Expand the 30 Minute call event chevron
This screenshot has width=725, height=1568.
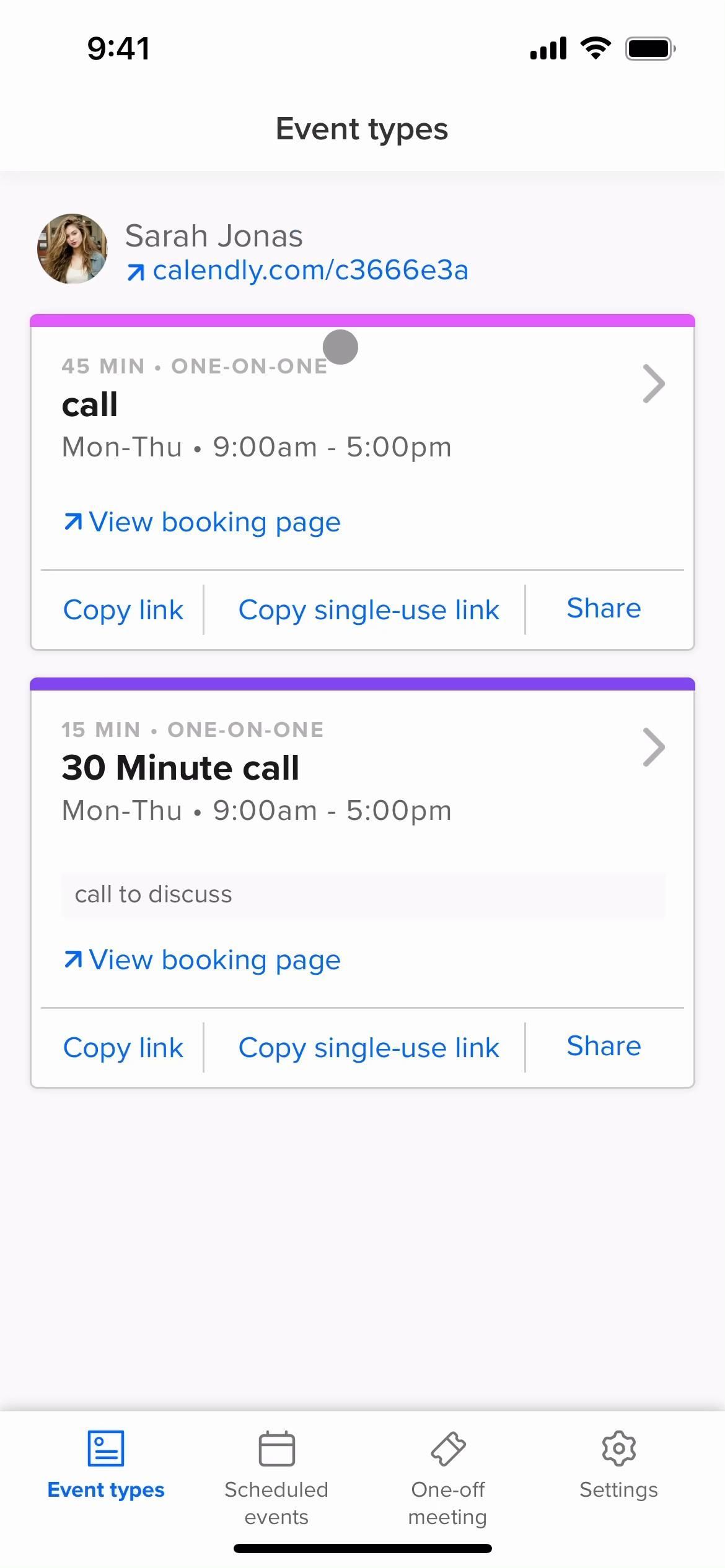click(654, 747)
